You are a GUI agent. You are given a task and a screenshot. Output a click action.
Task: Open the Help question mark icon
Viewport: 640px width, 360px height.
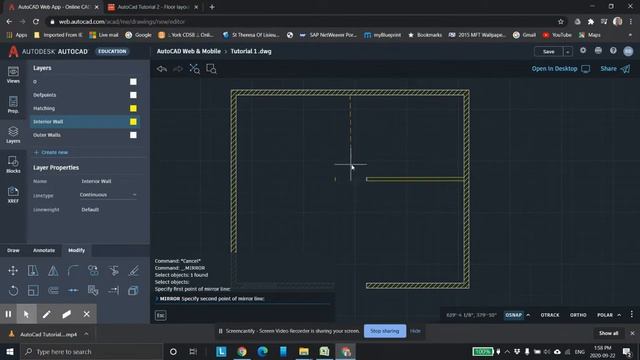click(613, 51)
